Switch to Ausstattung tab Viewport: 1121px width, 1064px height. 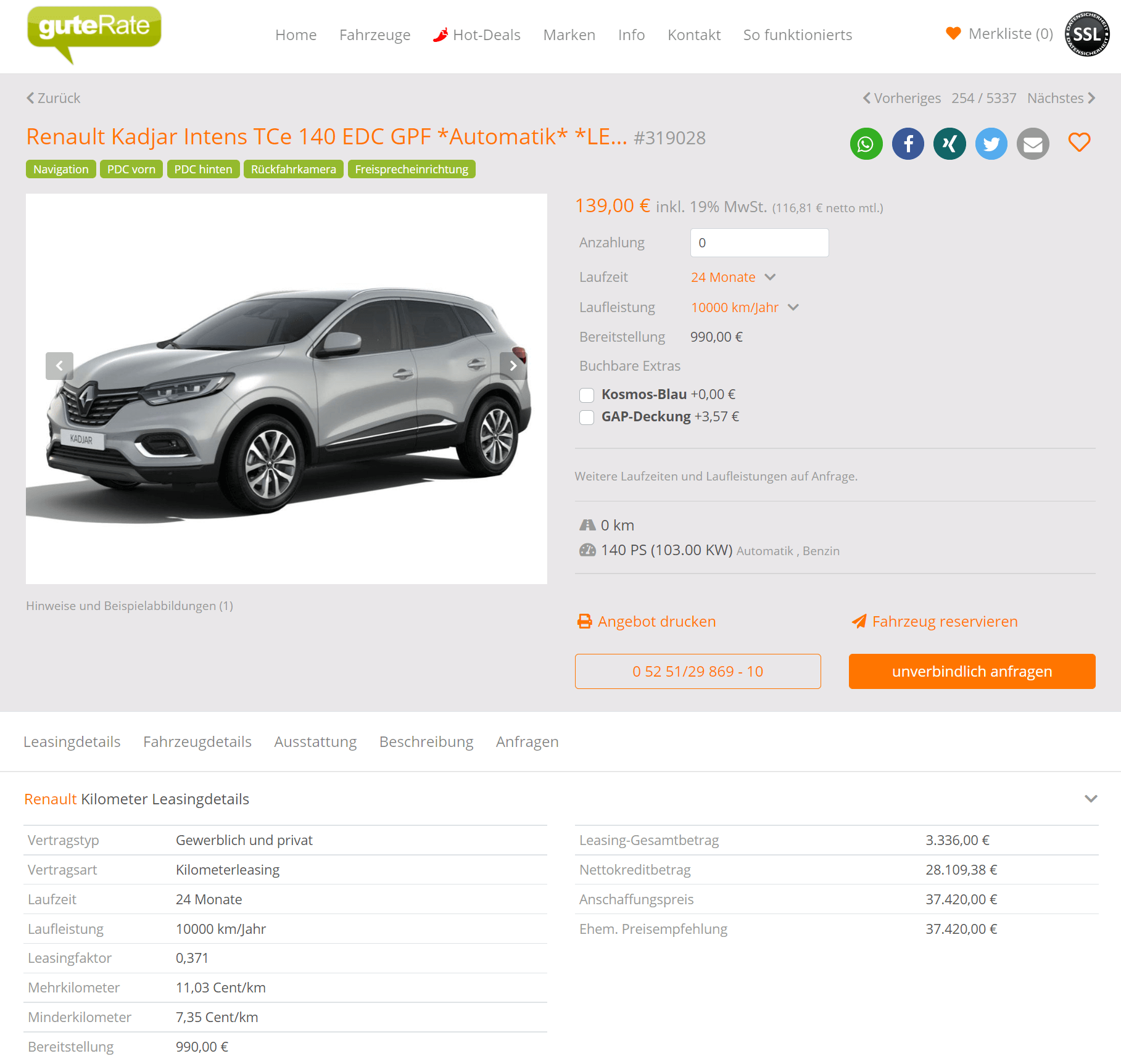click(x=316, y=741)
